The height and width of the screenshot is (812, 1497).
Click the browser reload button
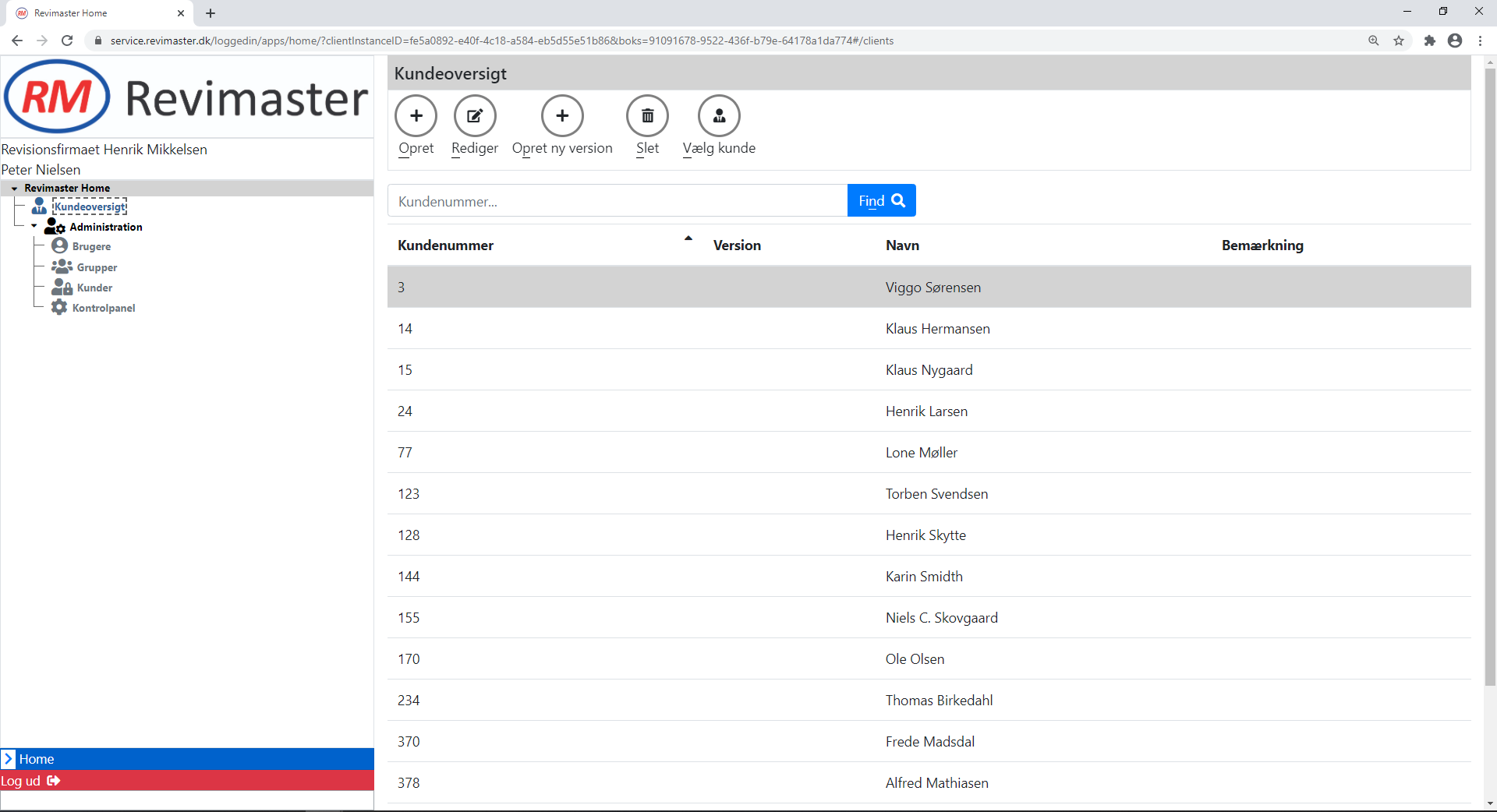(x=67, y=41)
